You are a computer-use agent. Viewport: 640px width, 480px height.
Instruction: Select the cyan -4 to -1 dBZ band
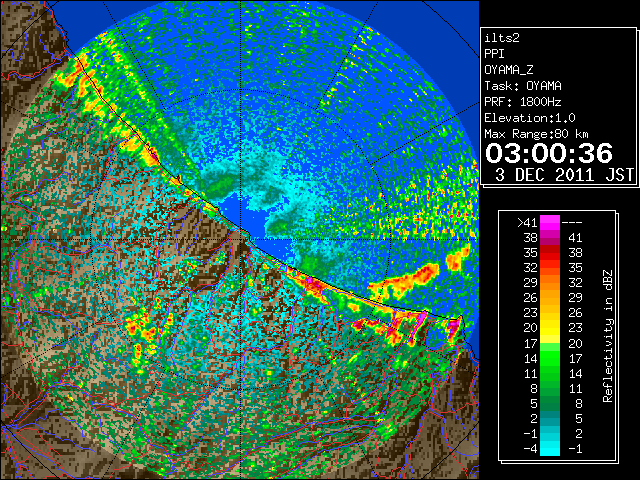point(550,449)
